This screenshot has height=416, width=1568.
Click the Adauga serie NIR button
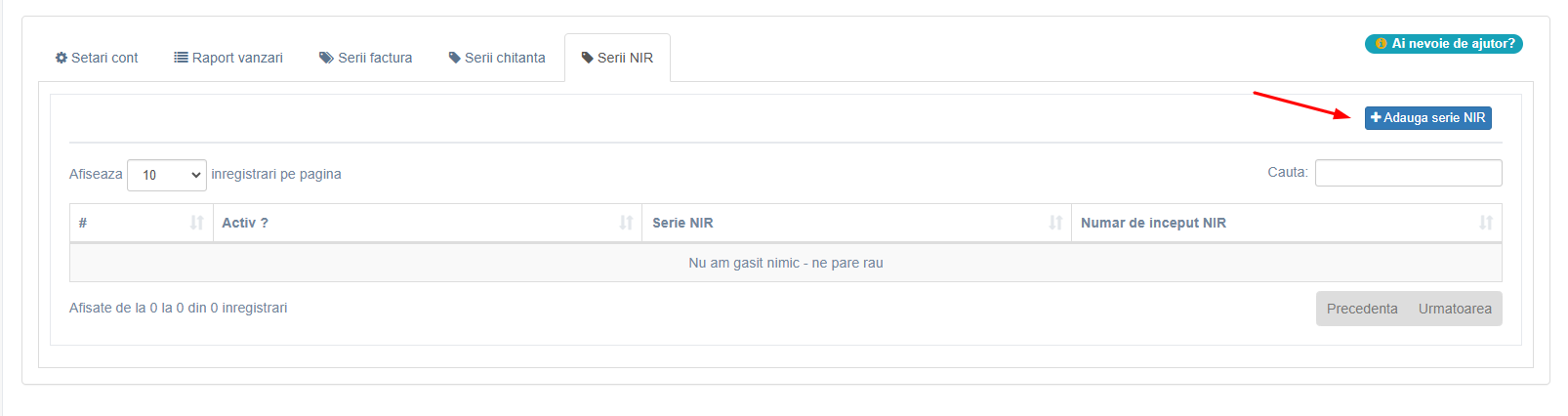tap(1428, 117)
